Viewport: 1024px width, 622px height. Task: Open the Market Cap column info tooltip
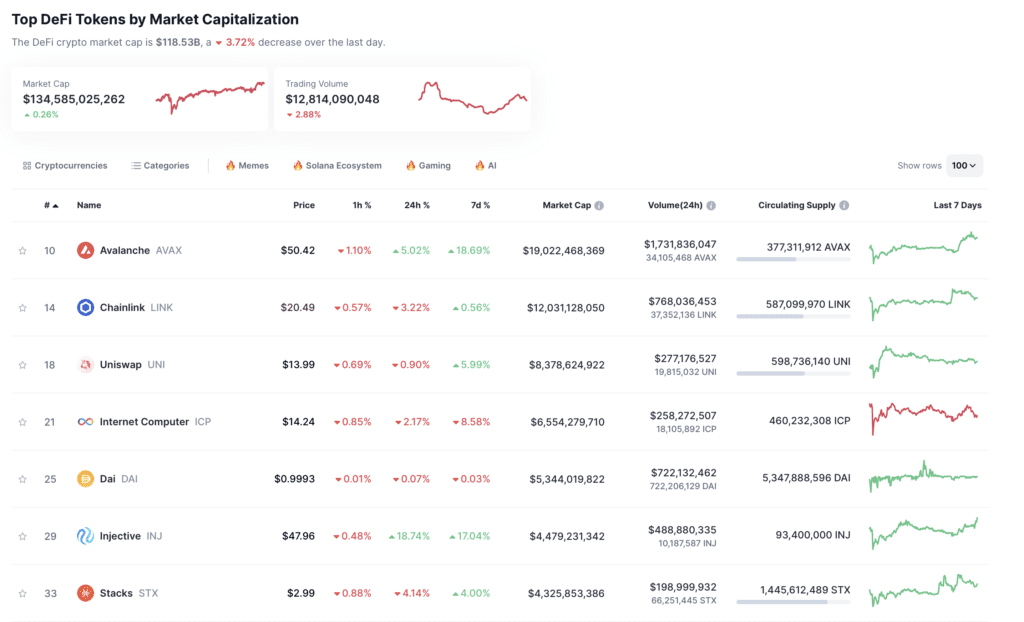click(x=600, y=205)
